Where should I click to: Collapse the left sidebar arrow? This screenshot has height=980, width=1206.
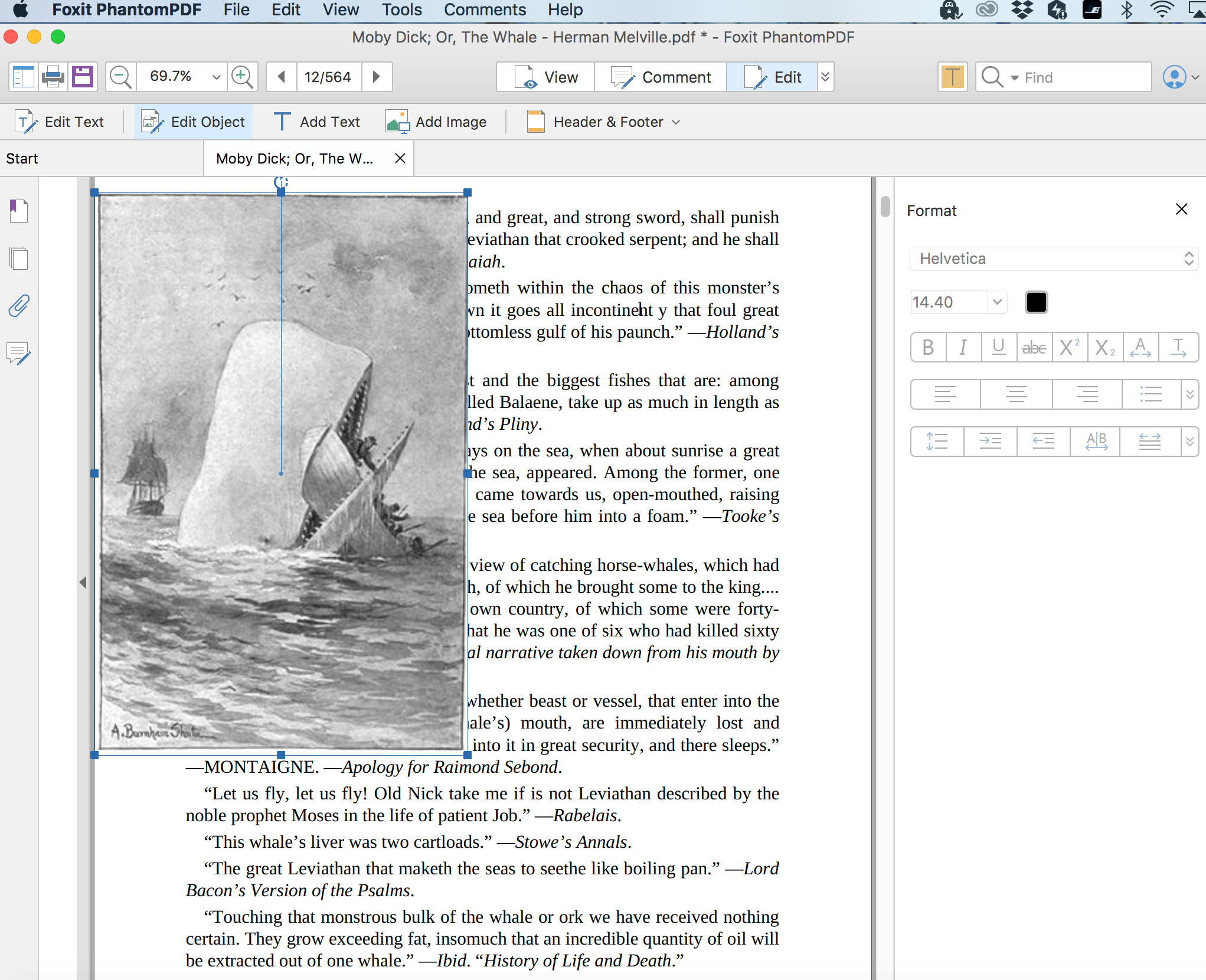tap(83, 583)
